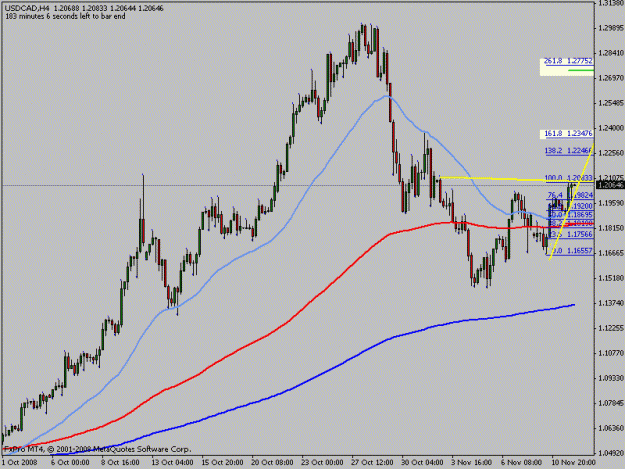Click price axis label 1.26970
This screenshot has width=625, height=469.
click(611, 78)
